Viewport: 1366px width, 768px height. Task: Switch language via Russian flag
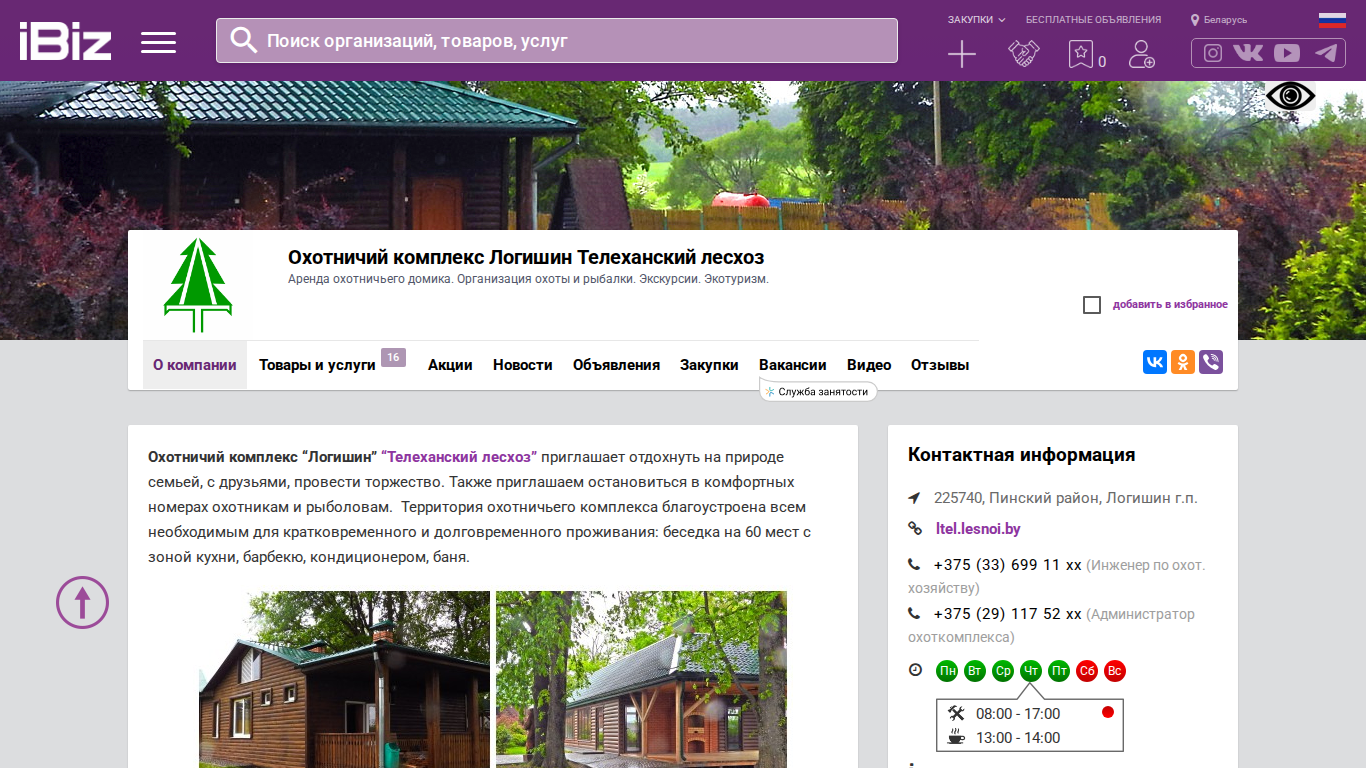[x=1332, y=20]
